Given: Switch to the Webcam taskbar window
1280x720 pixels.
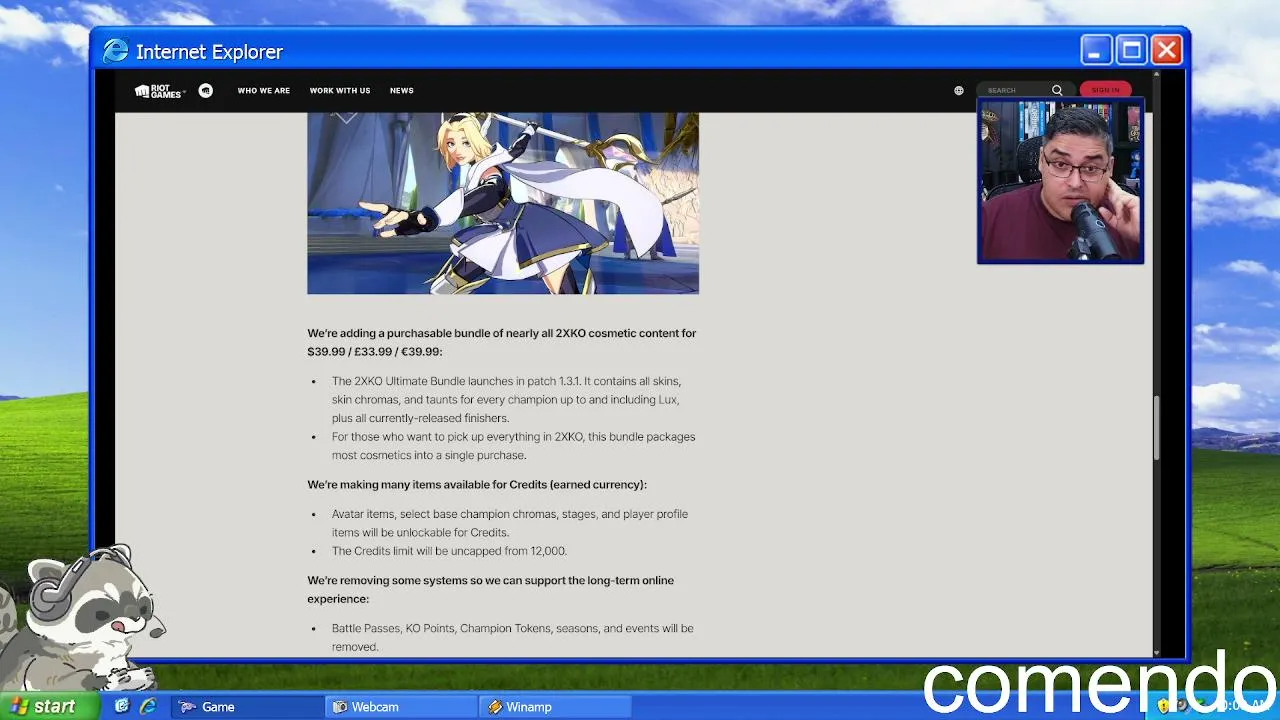Looking at the screenshot, I should [x=402, y=707].
